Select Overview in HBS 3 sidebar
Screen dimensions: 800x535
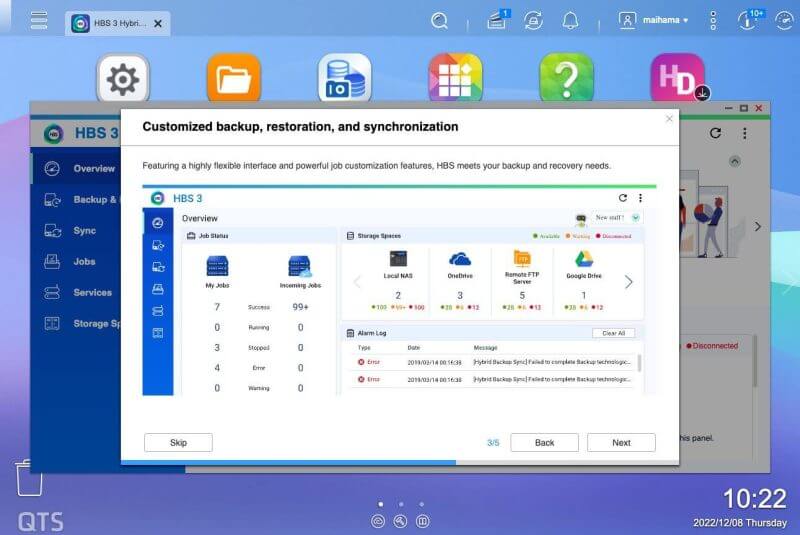tap(77, 168)
